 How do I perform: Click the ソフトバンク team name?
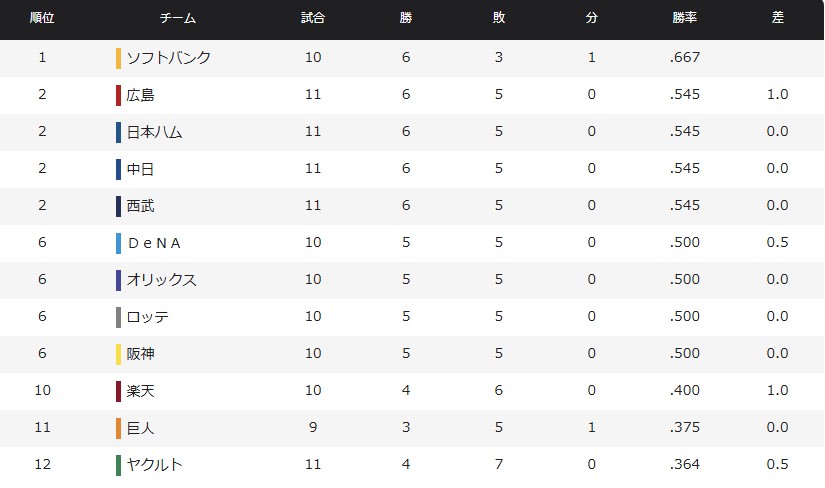[x=168, y=58]
